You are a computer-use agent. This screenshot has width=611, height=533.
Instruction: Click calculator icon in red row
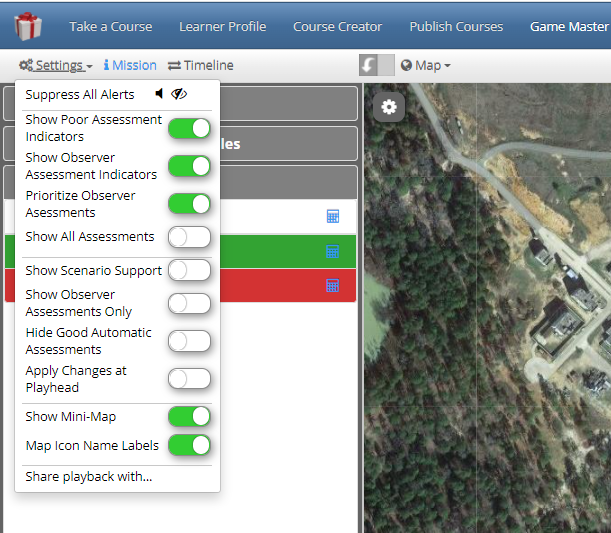332,286
